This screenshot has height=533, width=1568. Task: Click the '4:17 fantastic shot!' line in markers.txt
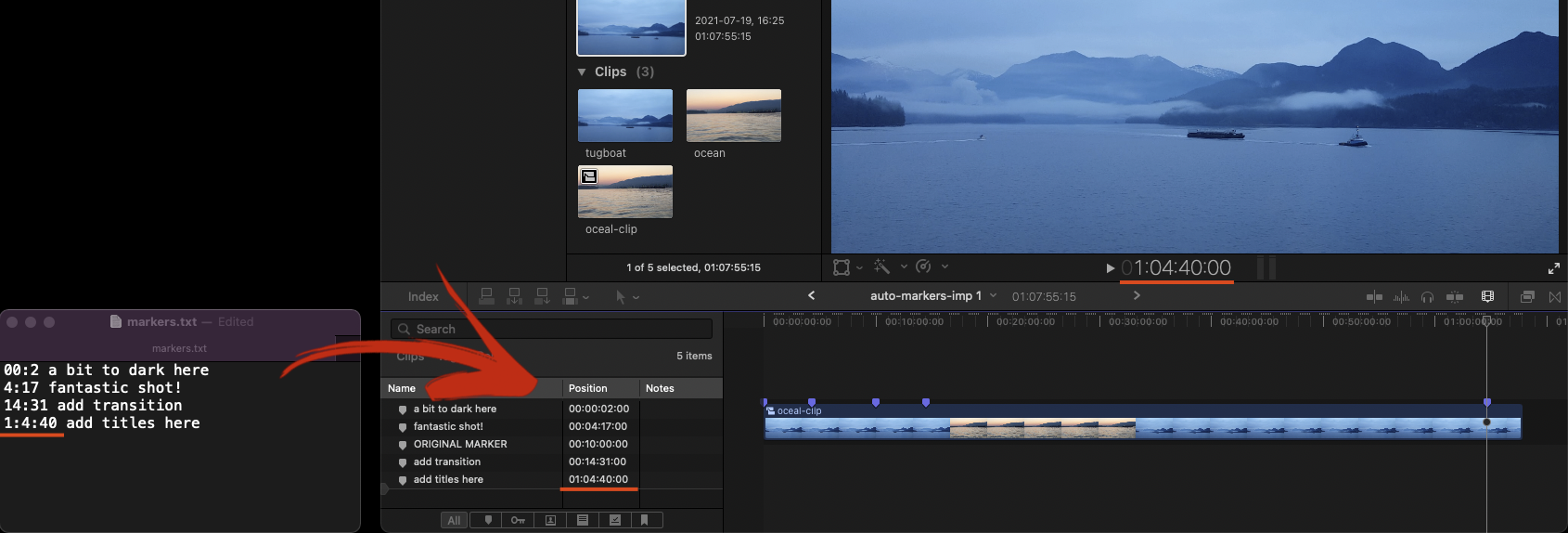point(93,387)
